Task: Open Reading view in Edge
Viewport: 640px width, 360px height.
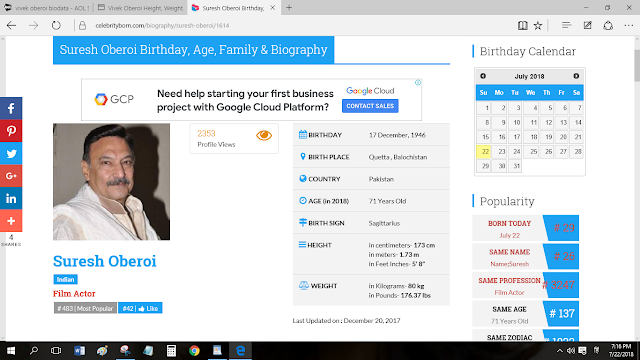Action: coord(522,25)
